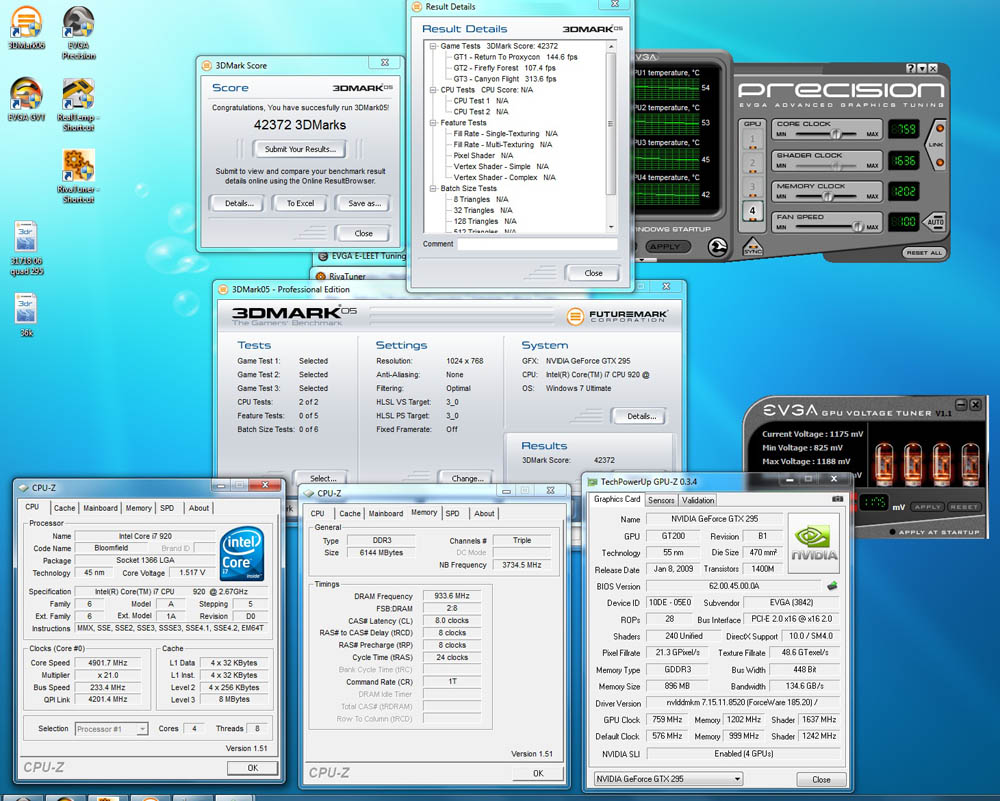Click RESET in EVGA Voltage Tuner
The image size is (1000, 801).
pyautogui.click(x=963, y=507)
